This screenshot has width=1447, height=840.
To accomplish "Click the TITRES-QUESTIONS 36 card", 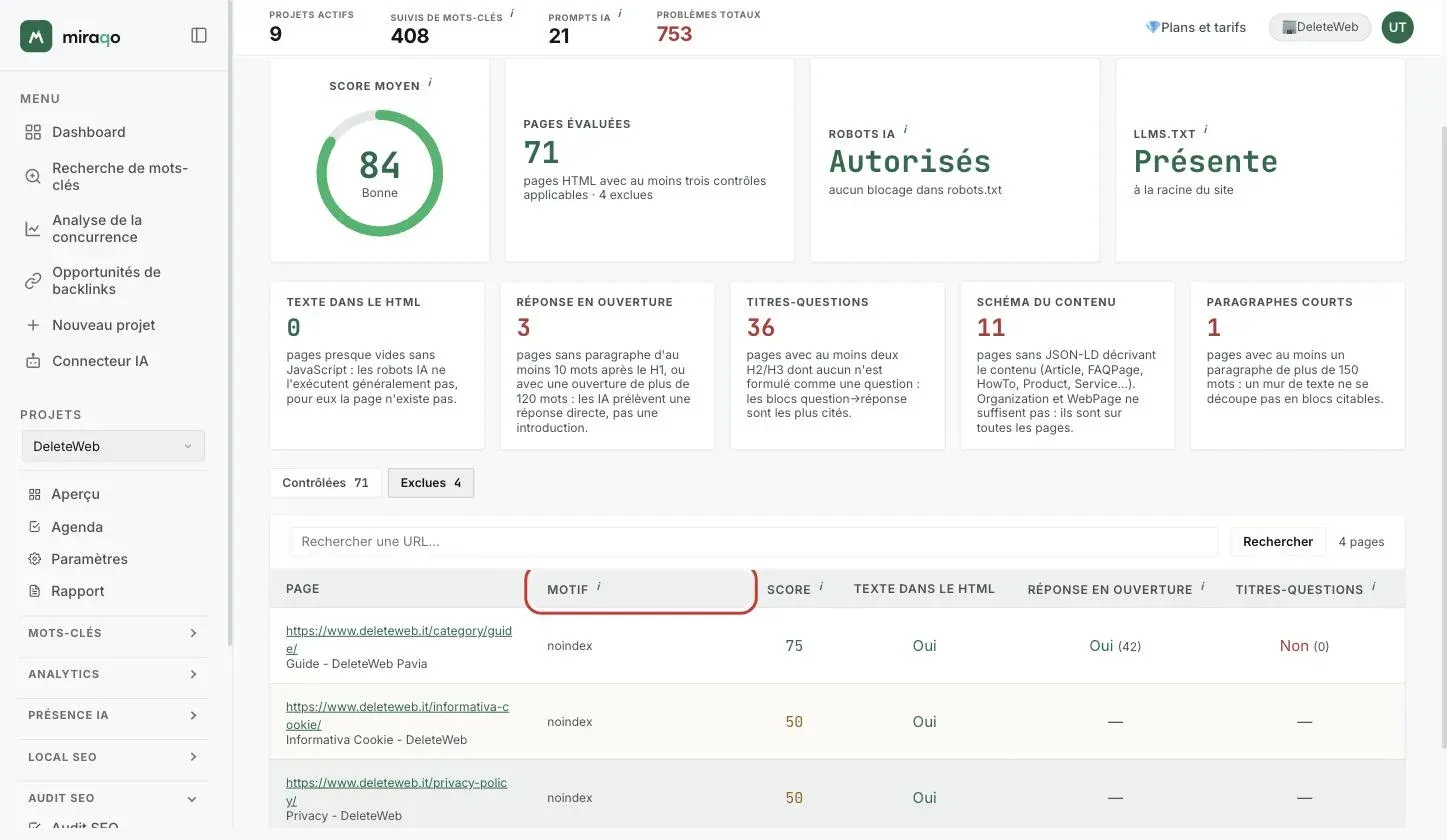I will (x=837, y=365).
